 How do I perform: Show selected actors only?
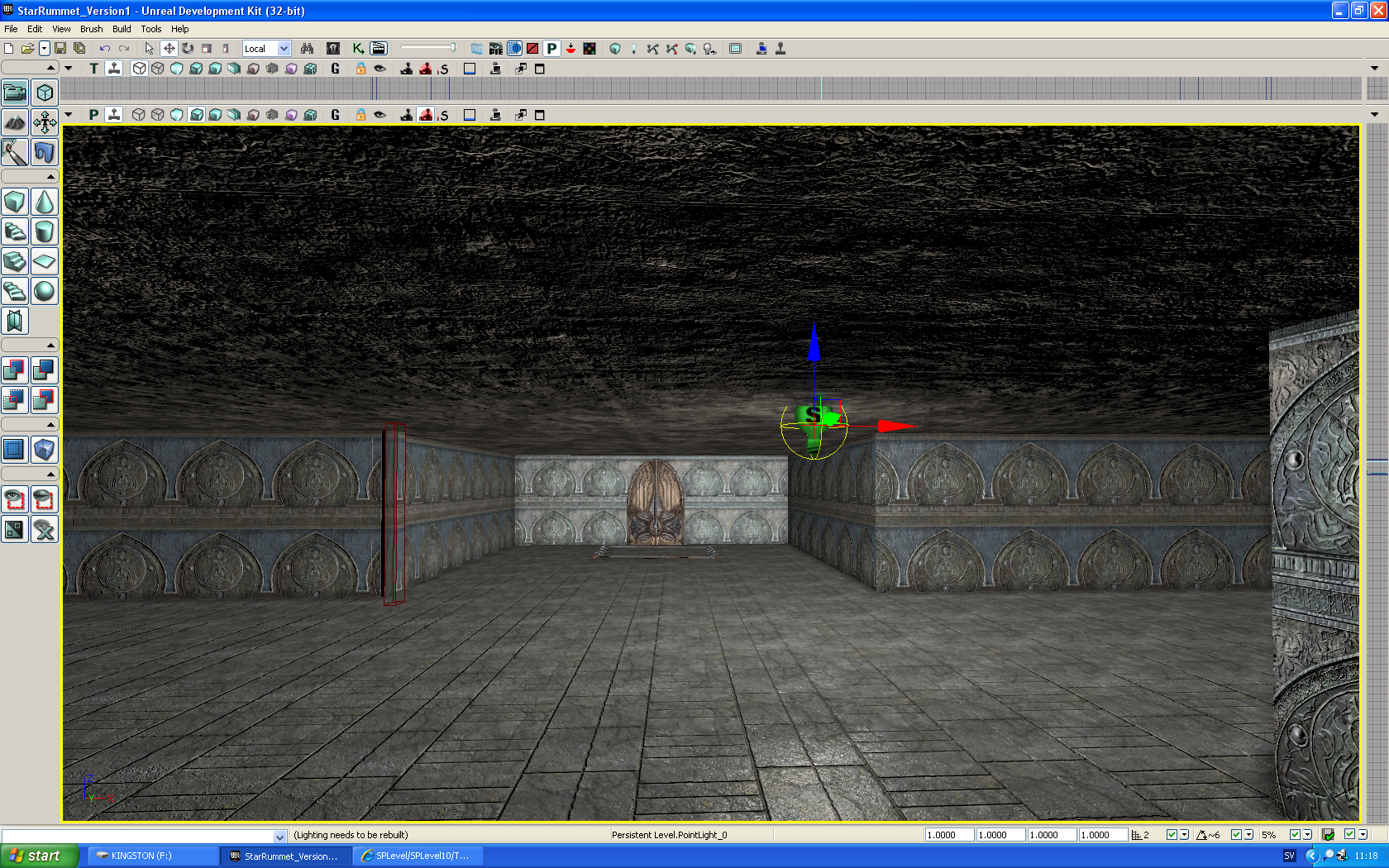point(15,499)
